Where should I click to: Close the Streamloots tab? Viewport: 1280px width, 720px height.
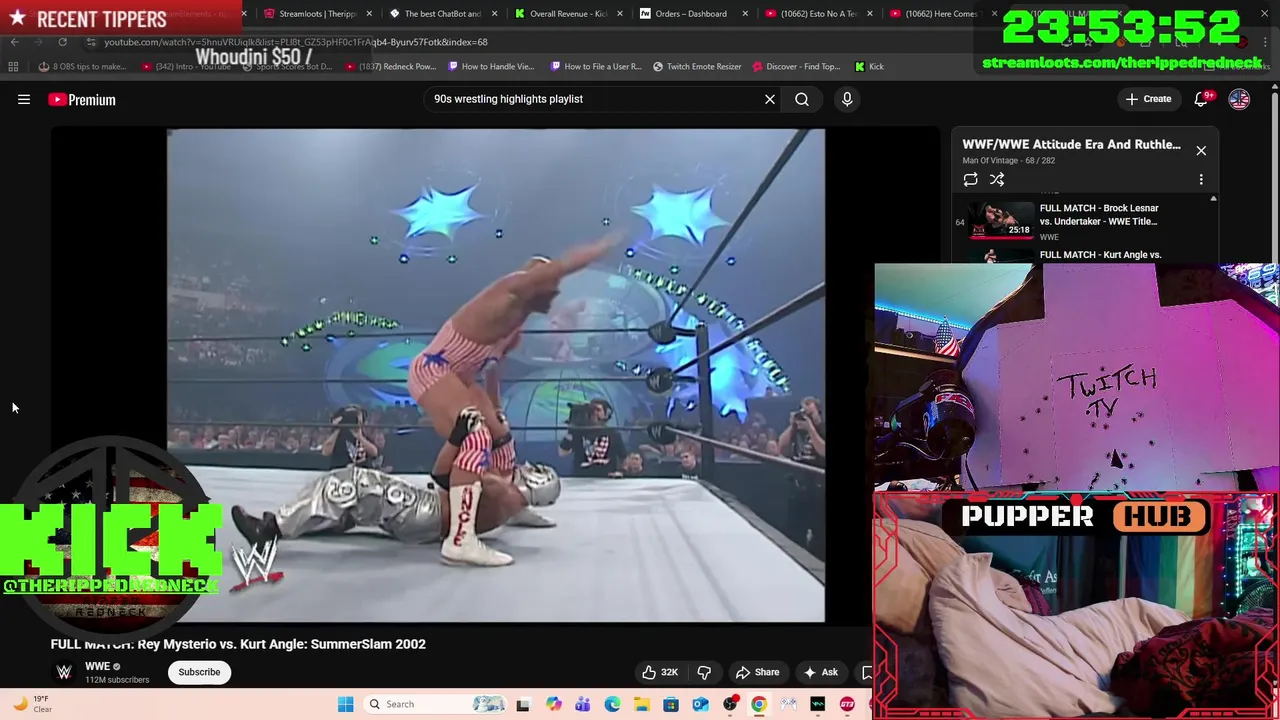coord(370,14)
